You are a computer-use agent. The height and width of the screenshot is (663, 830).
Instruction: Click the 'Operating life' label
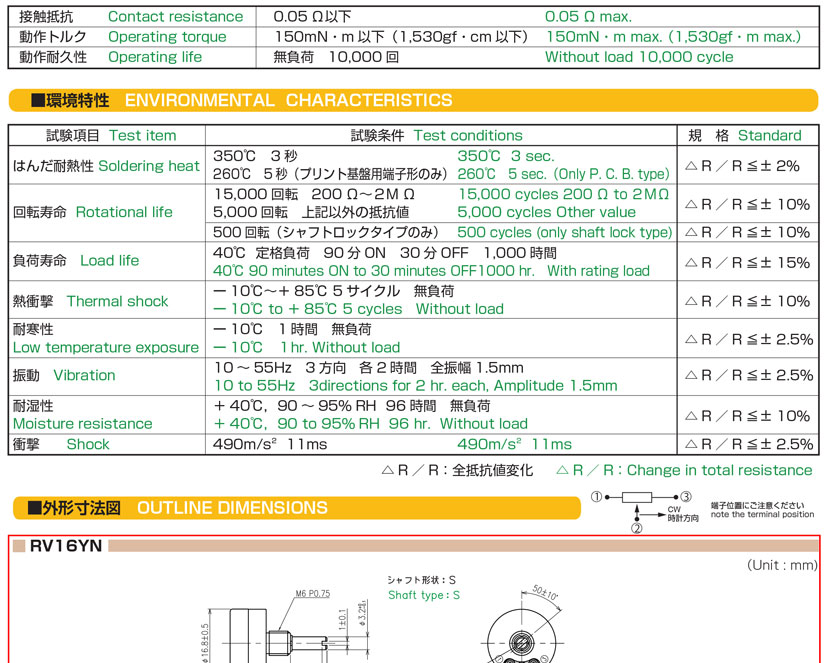tap(155, 57)
